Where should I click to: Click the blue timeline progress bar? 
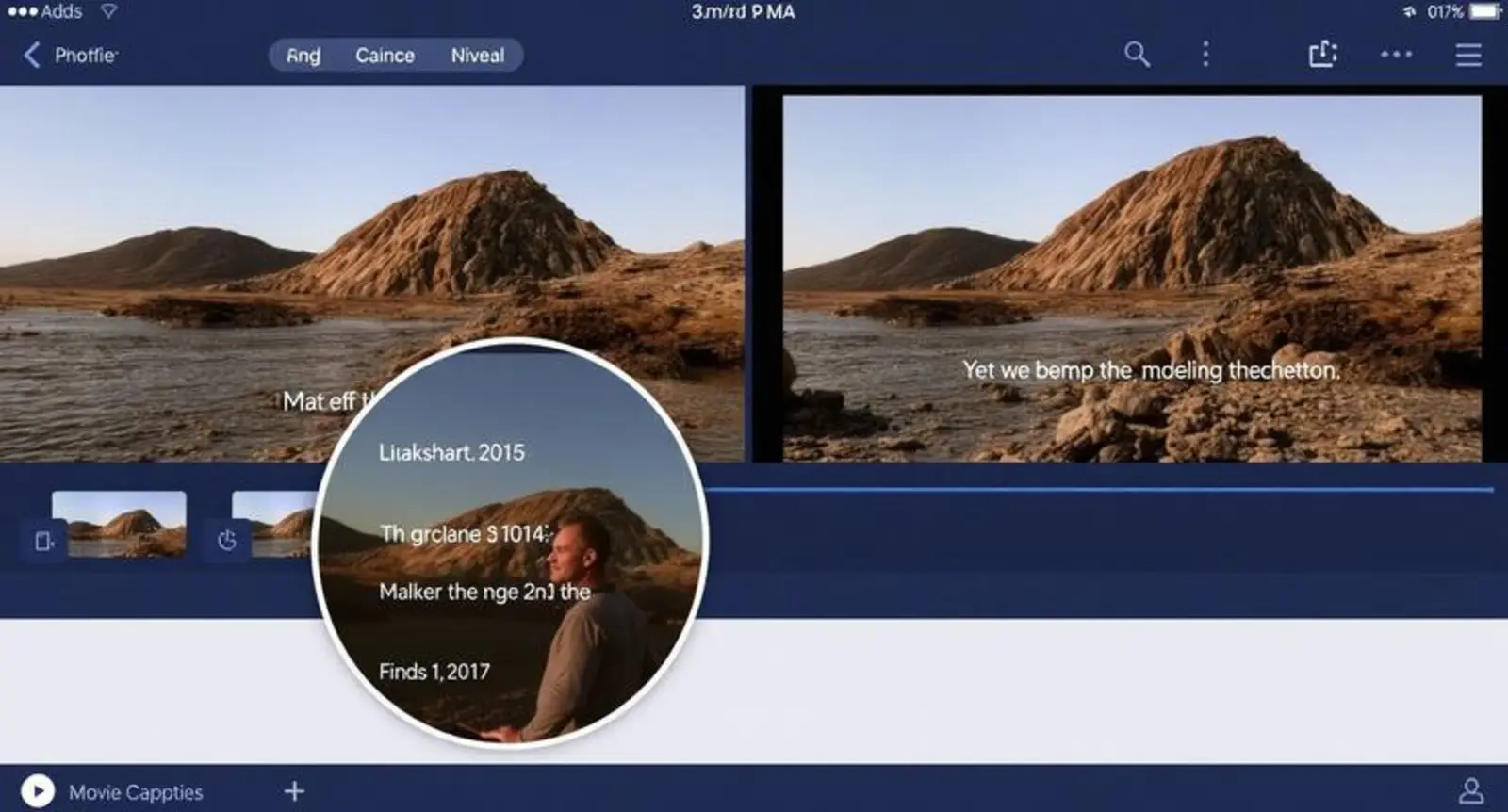click(1100, 490)
